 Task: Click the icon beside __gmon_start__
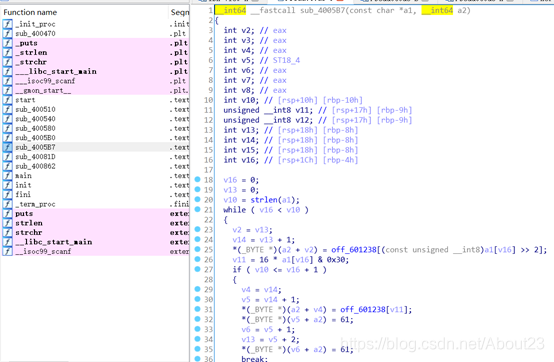[7, 90]
